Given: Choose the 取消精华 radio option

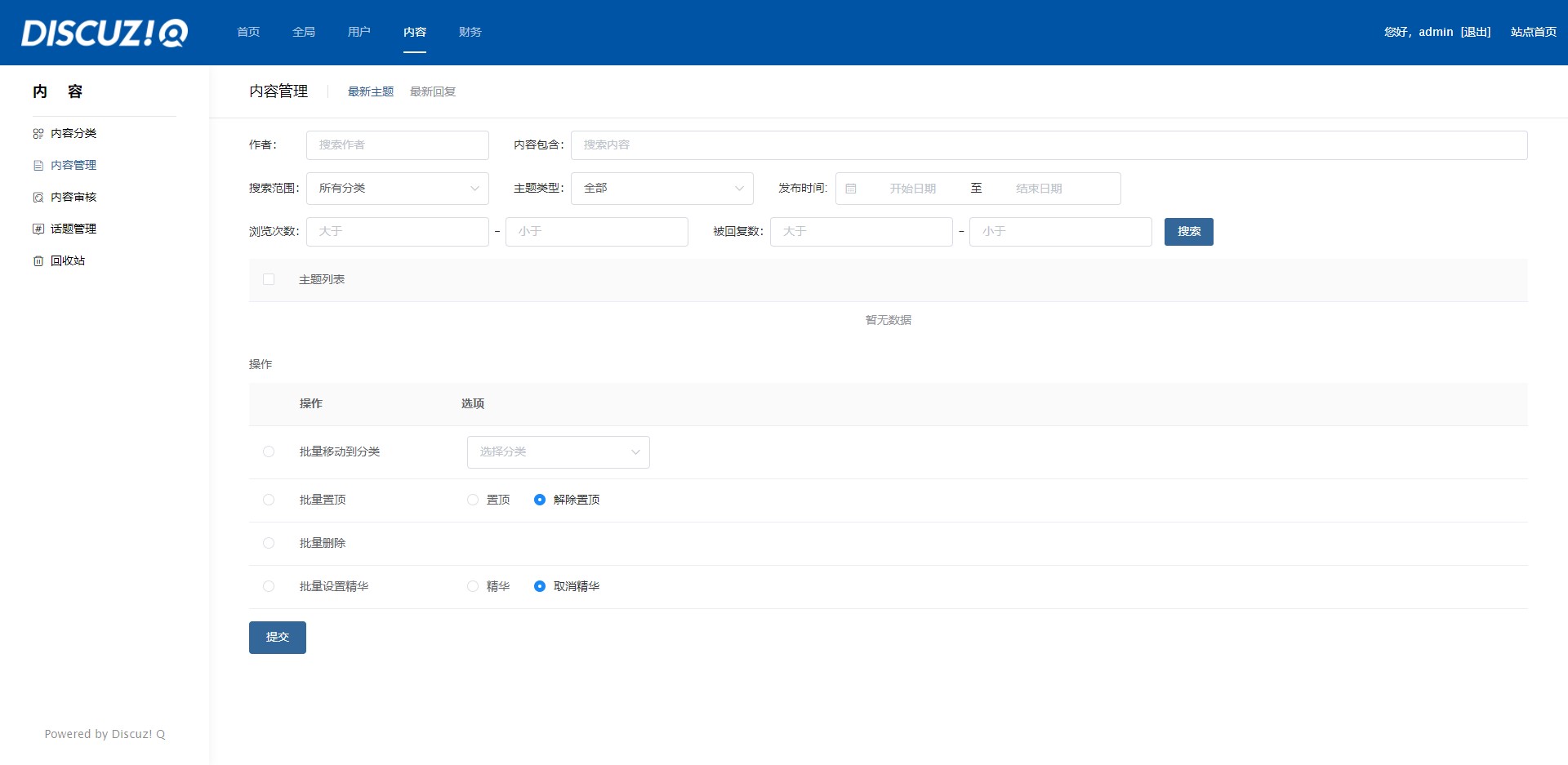Looking at the screenshot, I should point(540,586).
